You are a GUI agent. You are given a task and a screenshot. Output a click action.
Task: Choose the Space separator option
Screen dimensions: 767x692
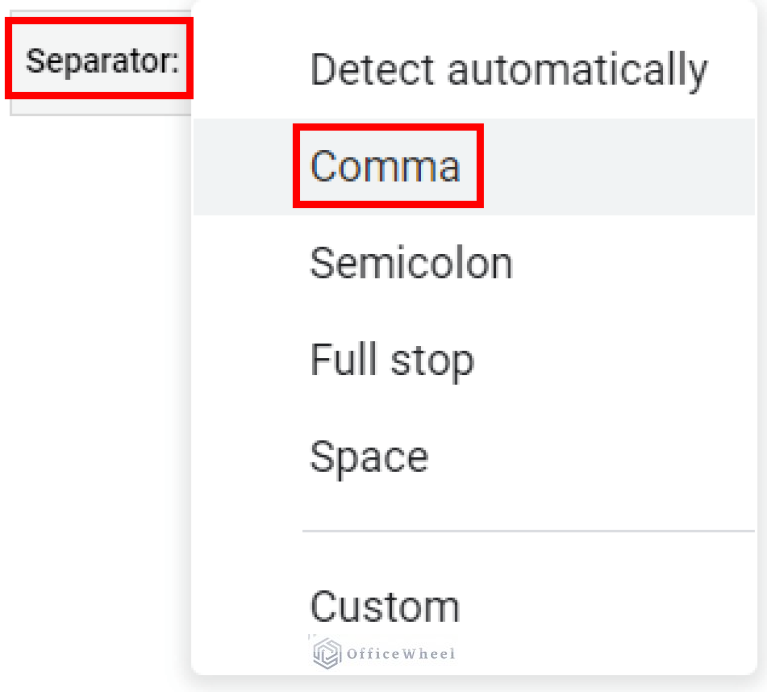point(369,457)
